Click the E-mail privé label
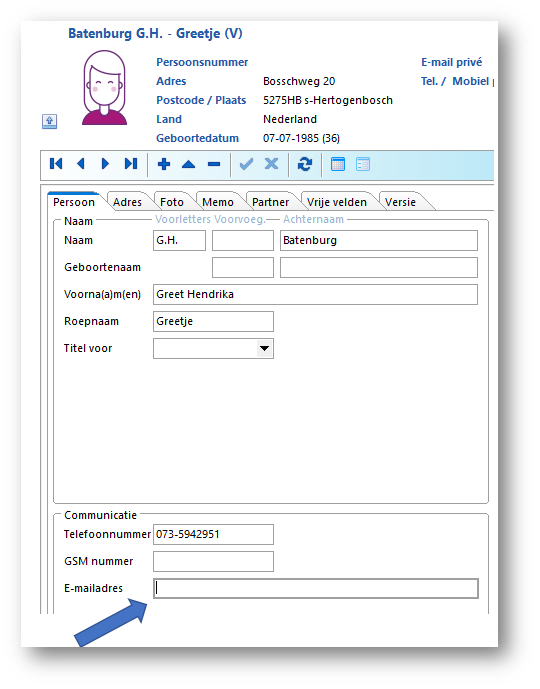This screenshot has width=540, height=689. click(x=451, y=62)
